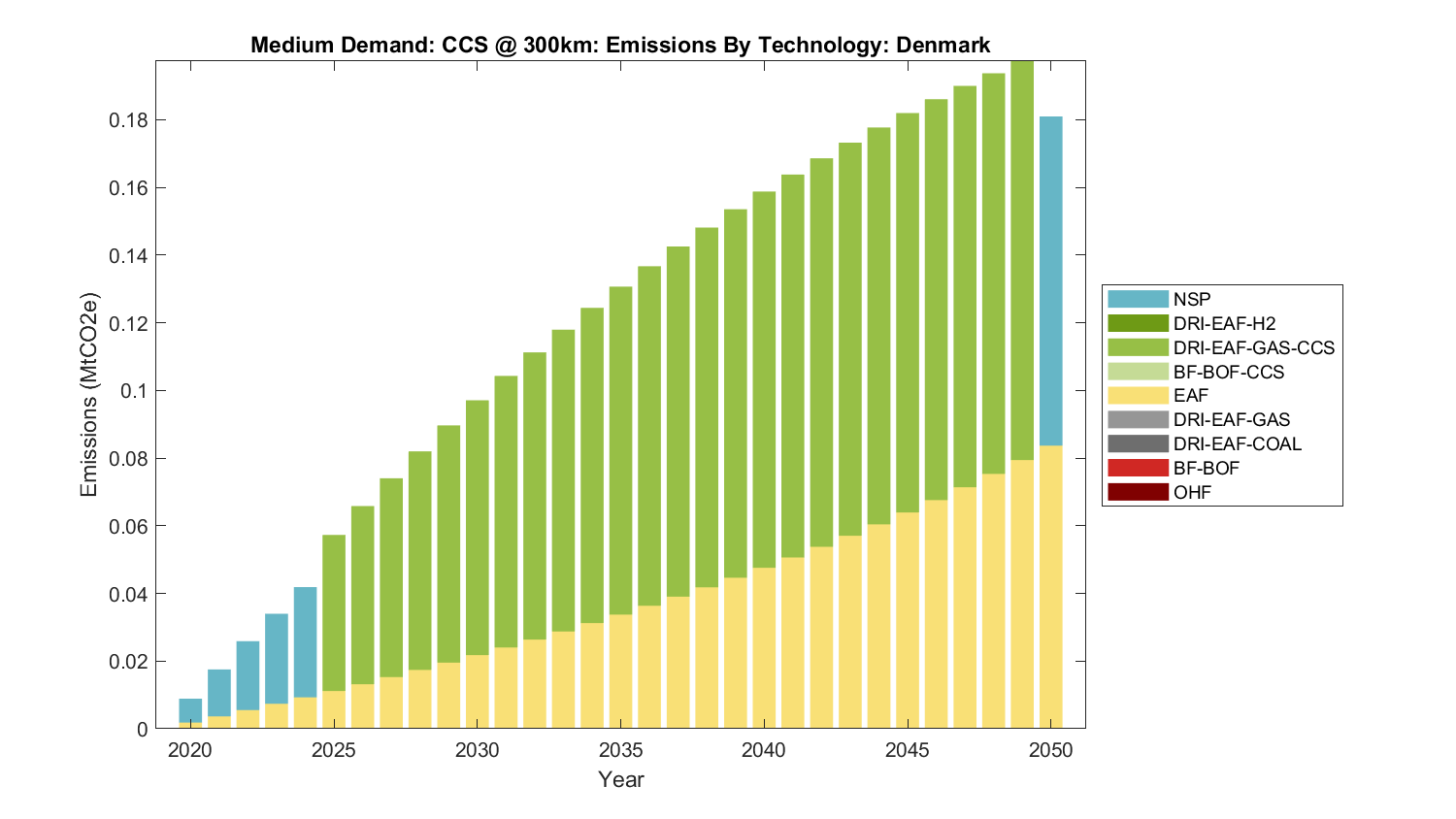Pick the BF-BOF-CCS pale green legend swatch
Viewport: 1456px width, 819px height.
tap(1137, 372)
